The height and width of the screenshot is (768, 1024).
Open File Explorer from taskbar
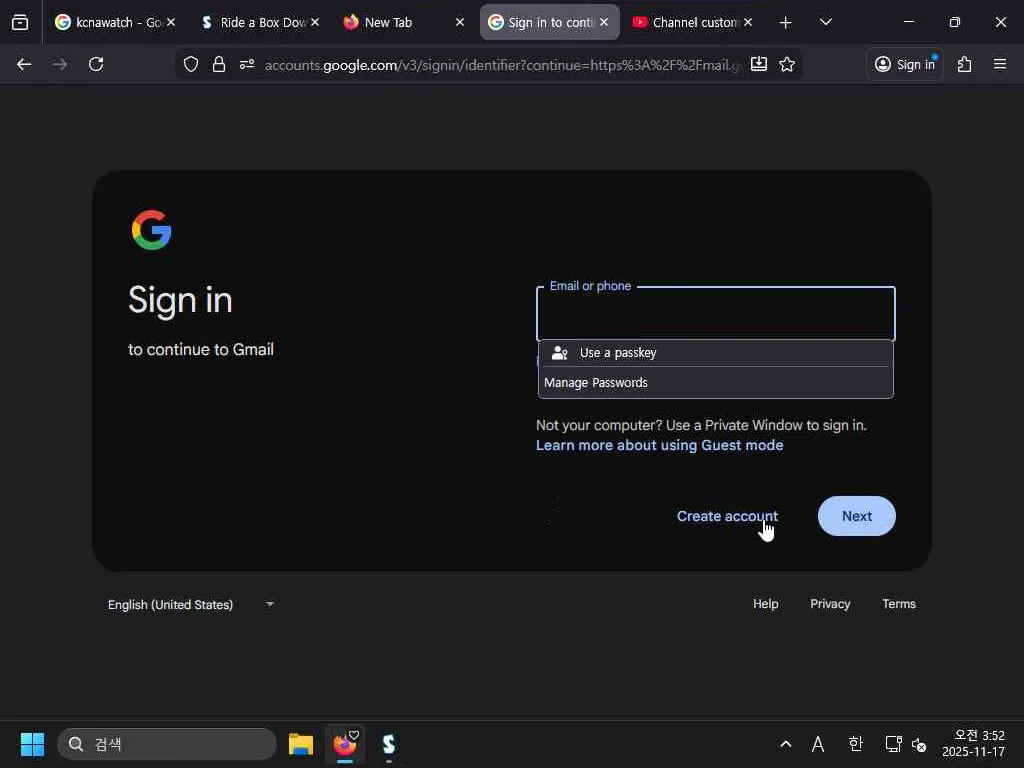click(301, 744)
